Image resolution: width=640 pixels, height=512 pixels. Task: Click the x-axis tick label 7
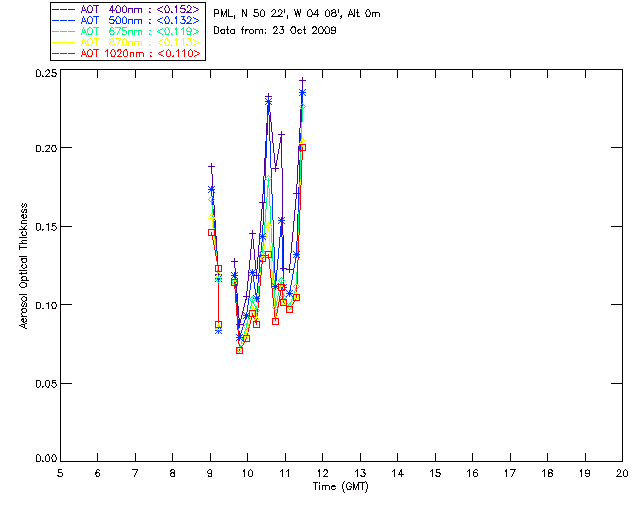tap(135, 473)
